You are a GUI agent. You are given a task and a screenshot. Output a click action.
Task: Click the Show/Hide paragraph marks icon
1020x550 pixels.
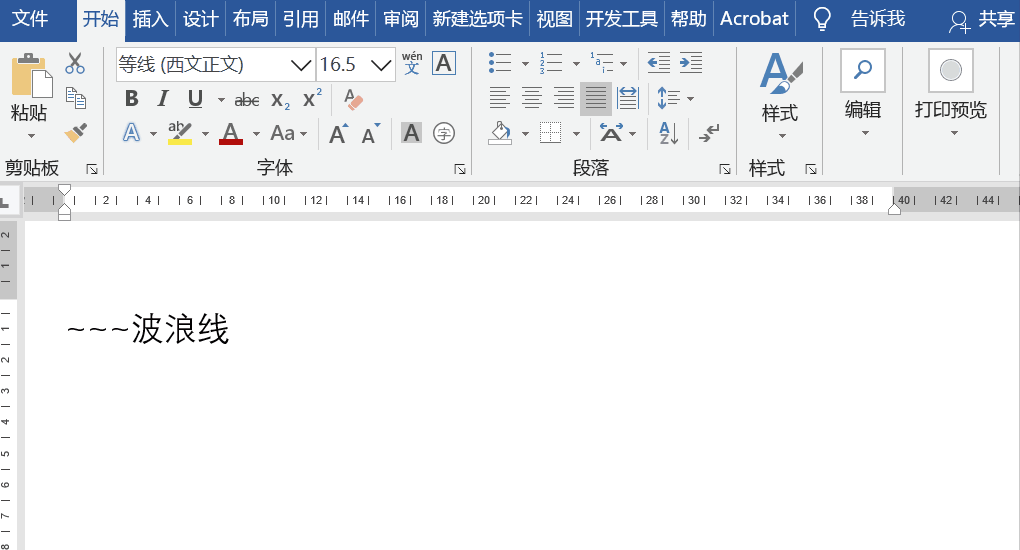coord(709,132)
